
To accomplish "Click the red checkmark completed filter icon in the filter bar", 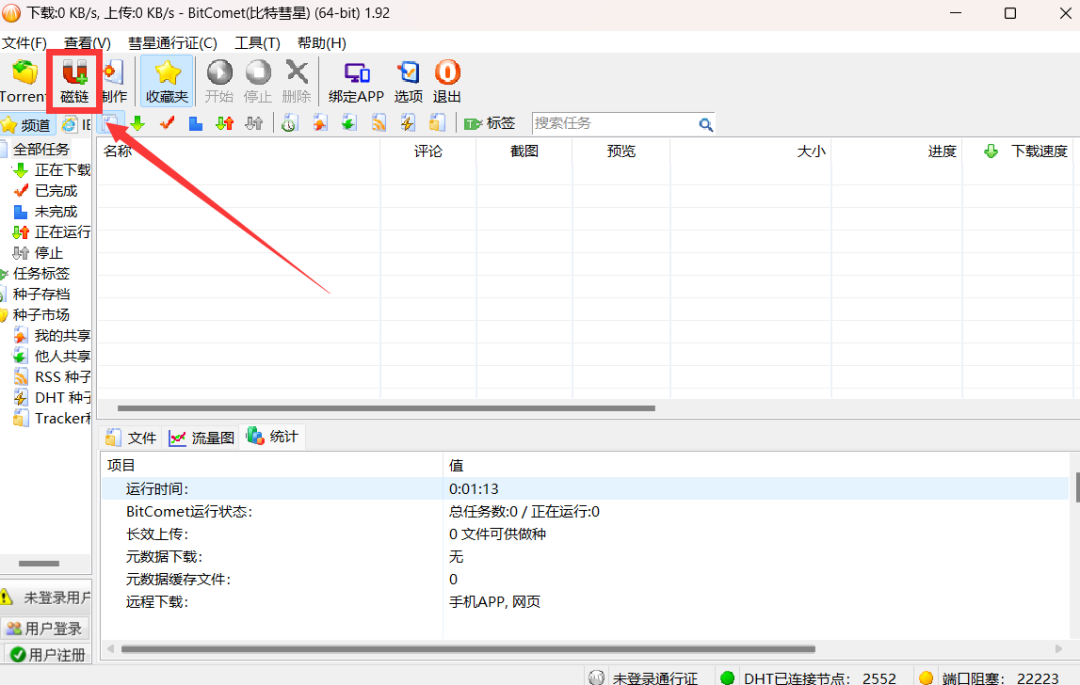I will pyautogui.click(x=167, y=123).
